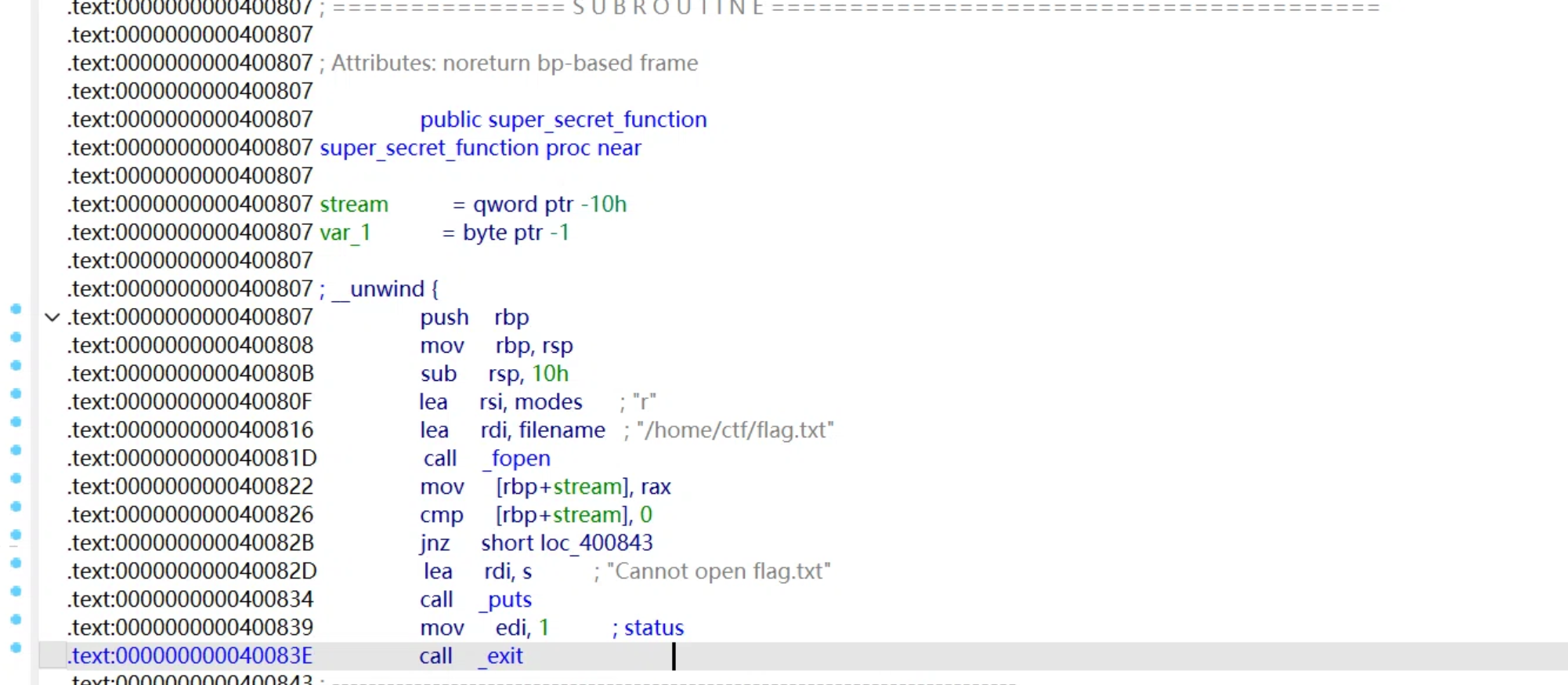
Task: Toggle breakpoint dot at mov [rbp+stream], rax
Action: 16,478
